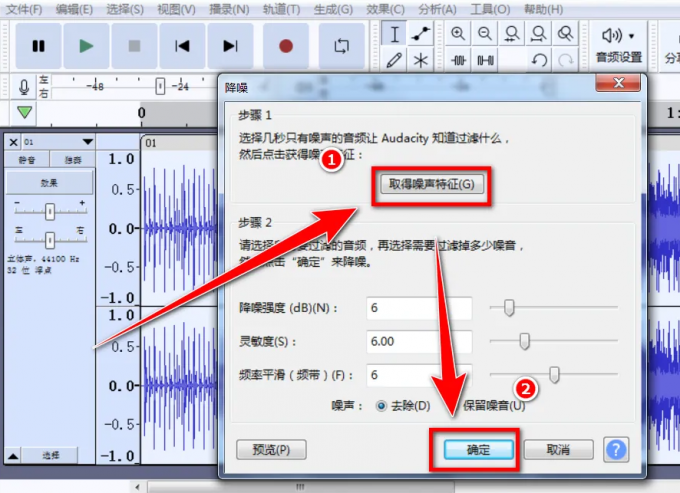Select the asterisk Multi-tool
The image size is (680, 493).
(x=421, y=60)
